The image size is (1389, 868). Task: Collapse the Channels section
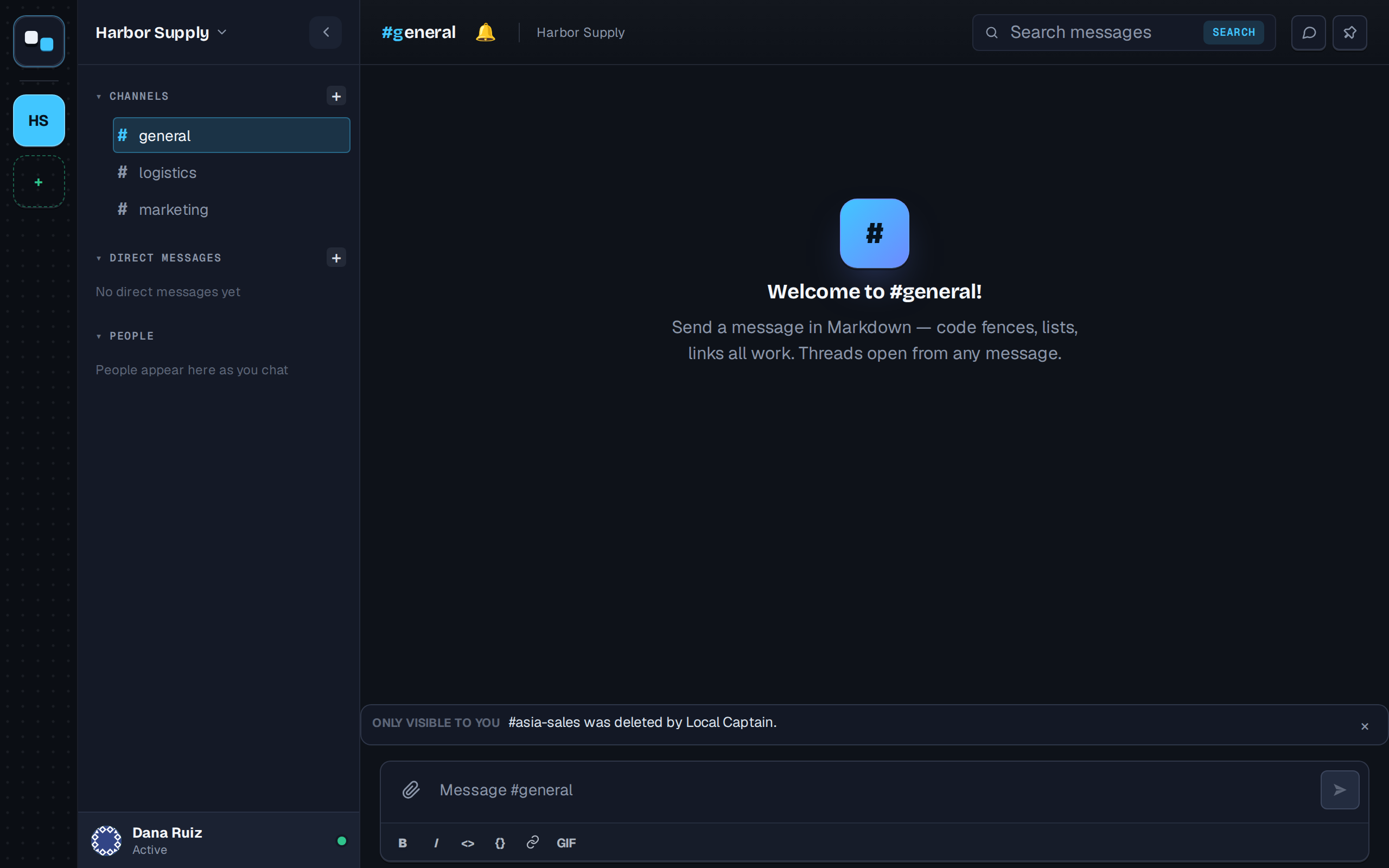[x=132, y=97]
